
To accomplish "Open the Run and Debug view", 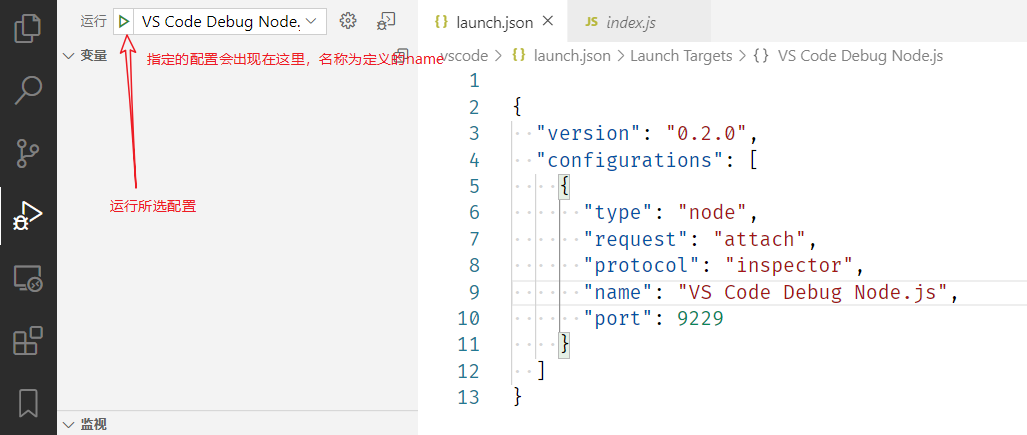I will [28, 216].
